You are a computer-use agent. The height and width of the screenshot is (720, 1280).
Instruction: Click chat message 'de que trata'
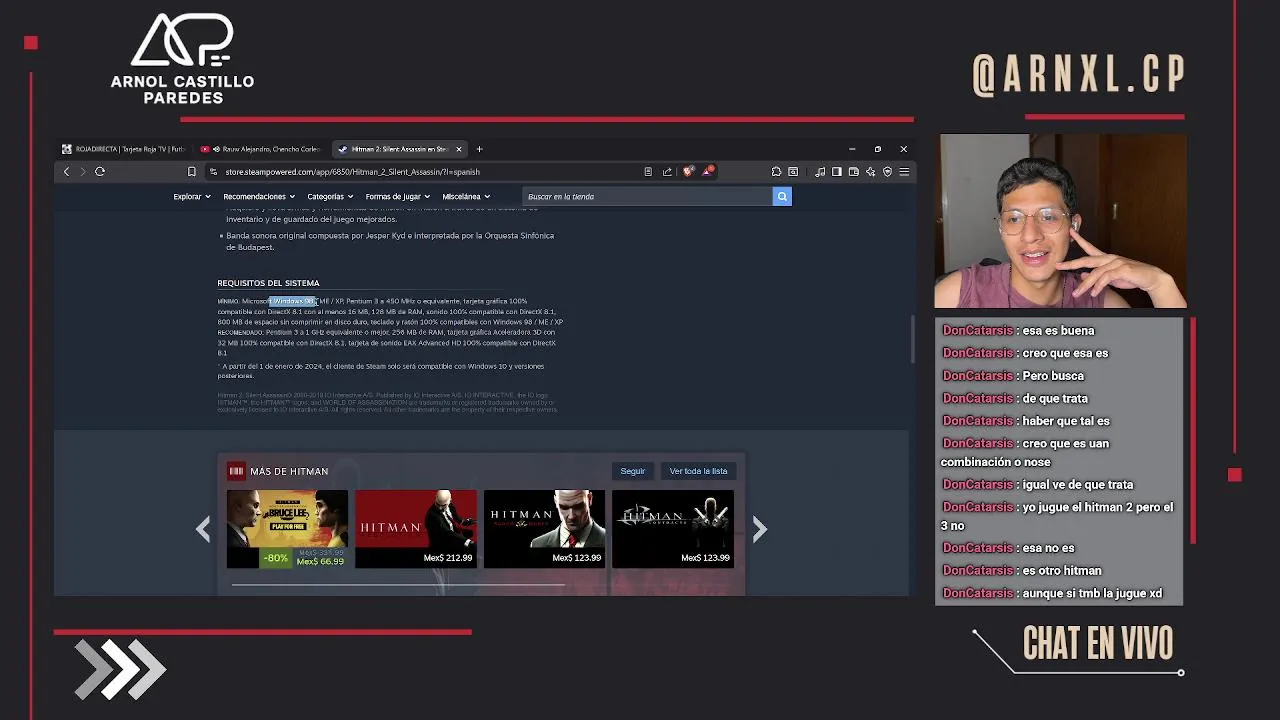(1054, 399)
